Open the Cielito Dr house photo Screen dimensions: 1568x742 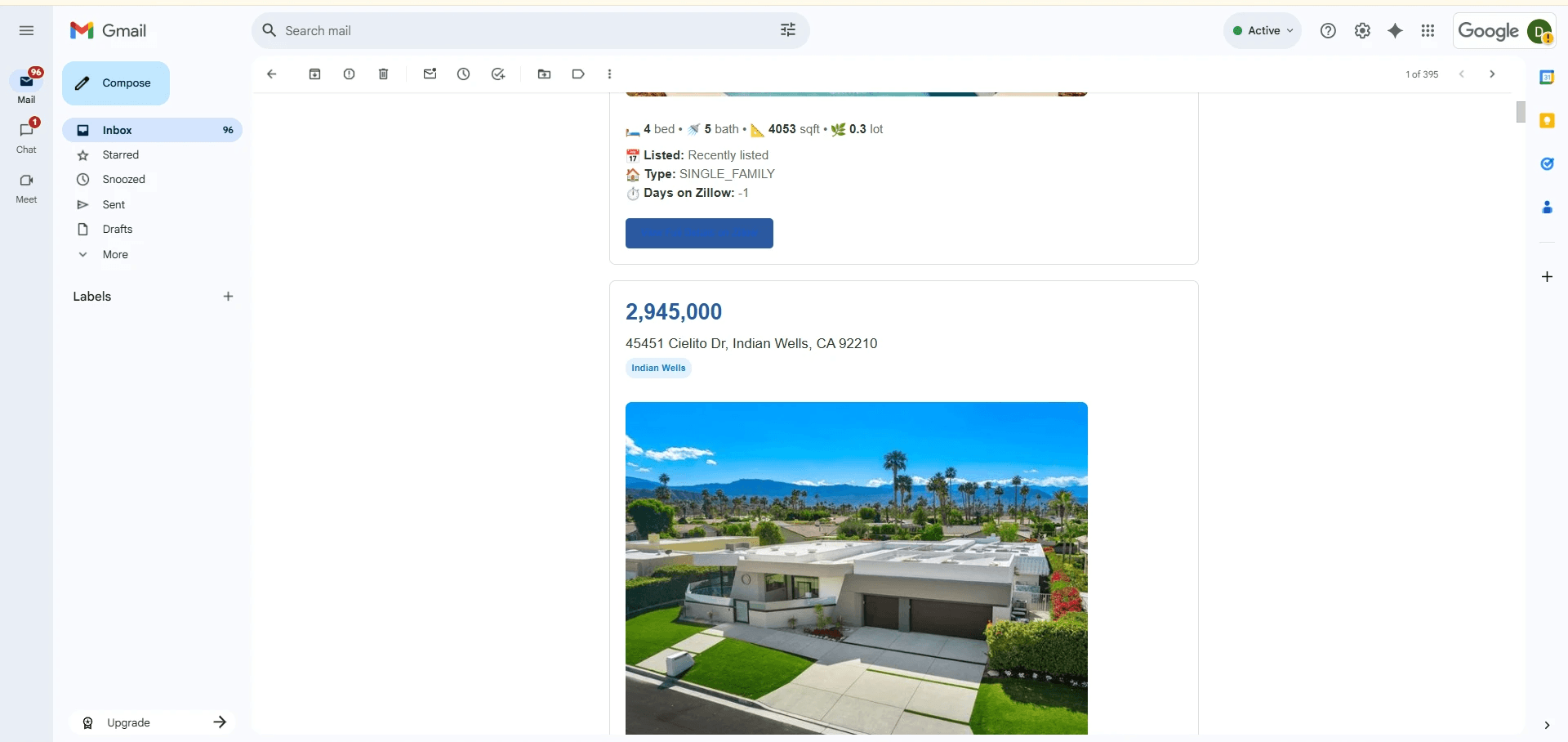tap(857, 568)
